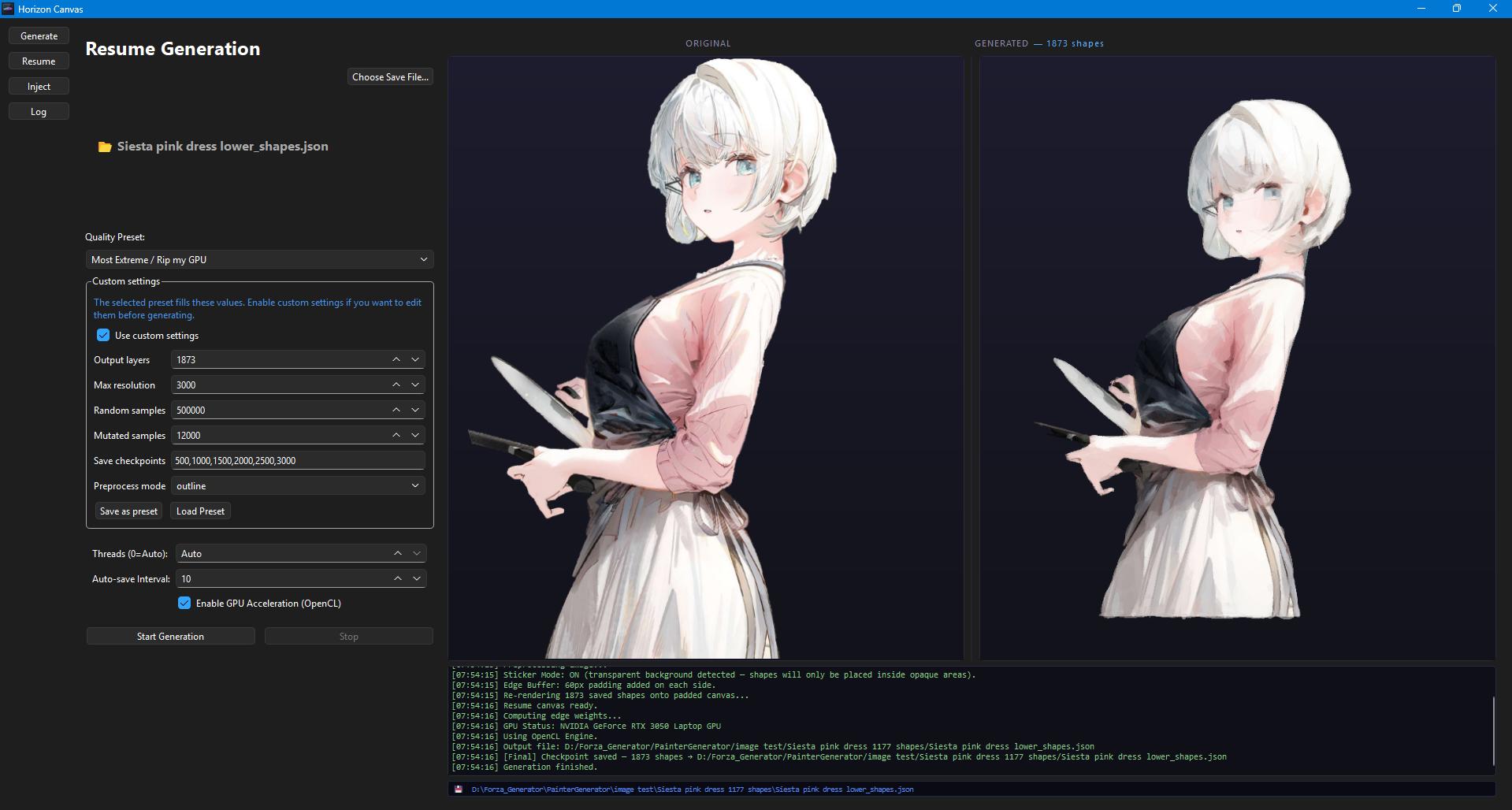The height and width of the screenshot is (810, 1512).
Task: Click the GENERATED image preview
Action: click(x=1237, y=358)
